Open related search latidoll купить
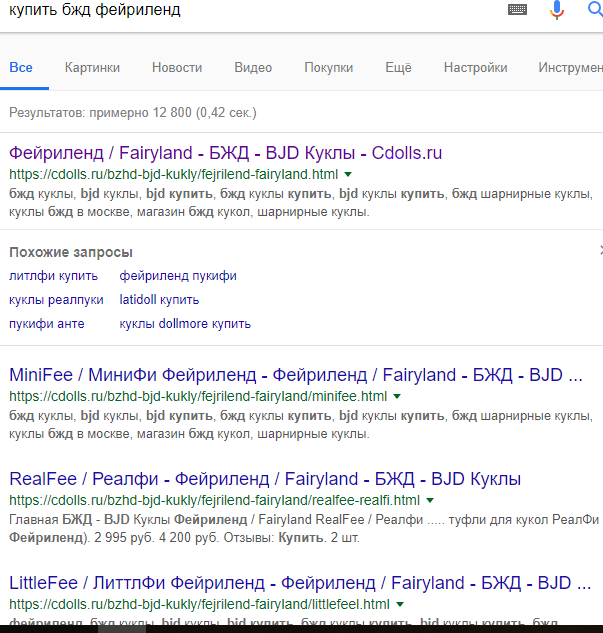Viewport: 603px width, 633px height. 159,300
